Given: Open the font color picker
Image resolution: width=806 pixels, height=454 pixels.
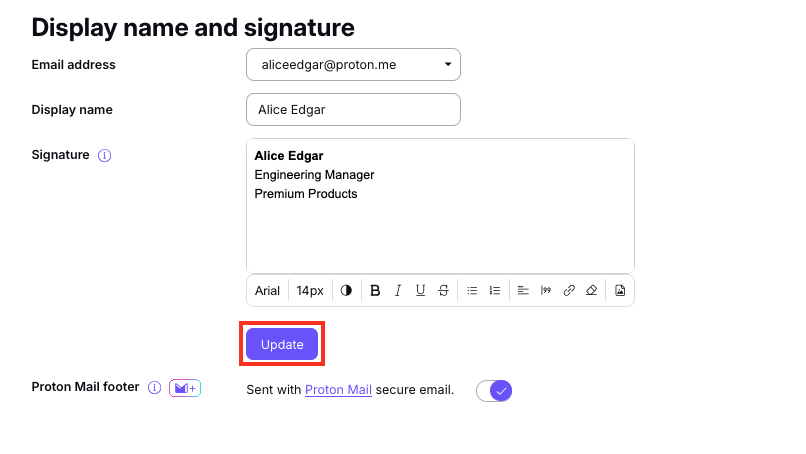Looking at the screenshot, I should pyautogui.click(x=346, y=291).
